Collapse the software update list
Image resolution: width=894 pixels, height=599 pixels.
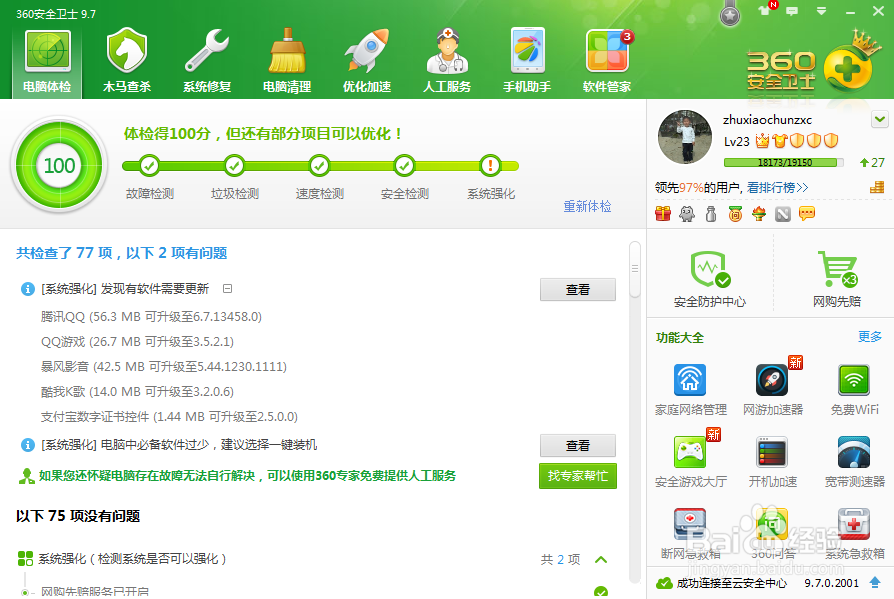point(227,288)
